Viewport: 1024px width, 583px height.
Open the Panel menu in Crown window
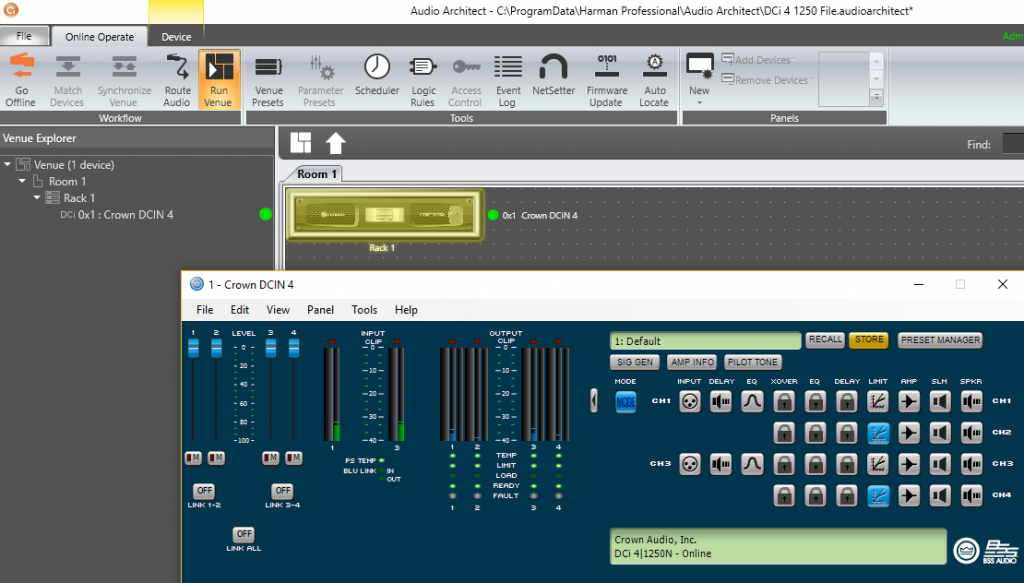click(x=320, y=309)
